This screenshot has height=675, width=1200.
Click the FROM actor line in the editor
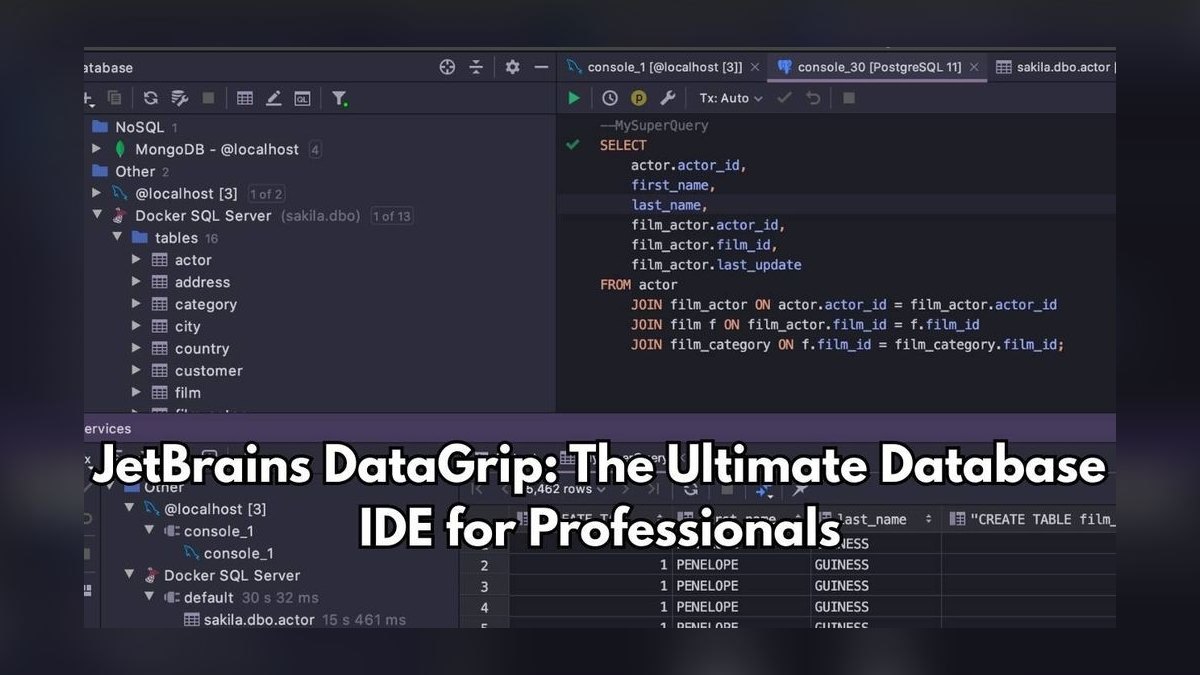[x=638, y=285]
